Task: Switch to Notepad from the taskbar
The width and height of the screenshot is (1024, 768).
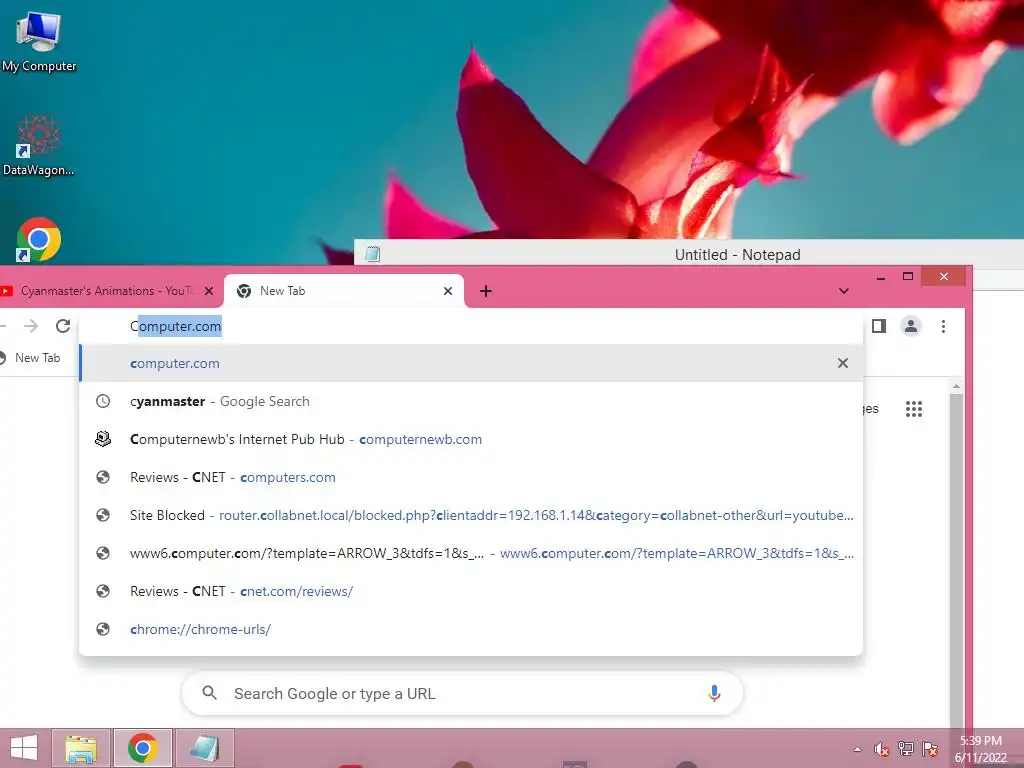Action: [204, 748]
